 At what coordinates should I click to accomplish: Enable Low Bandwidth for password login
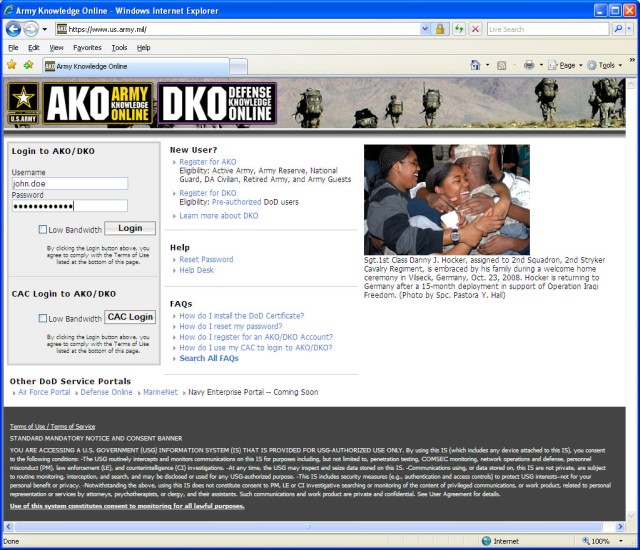pos(42,229)
